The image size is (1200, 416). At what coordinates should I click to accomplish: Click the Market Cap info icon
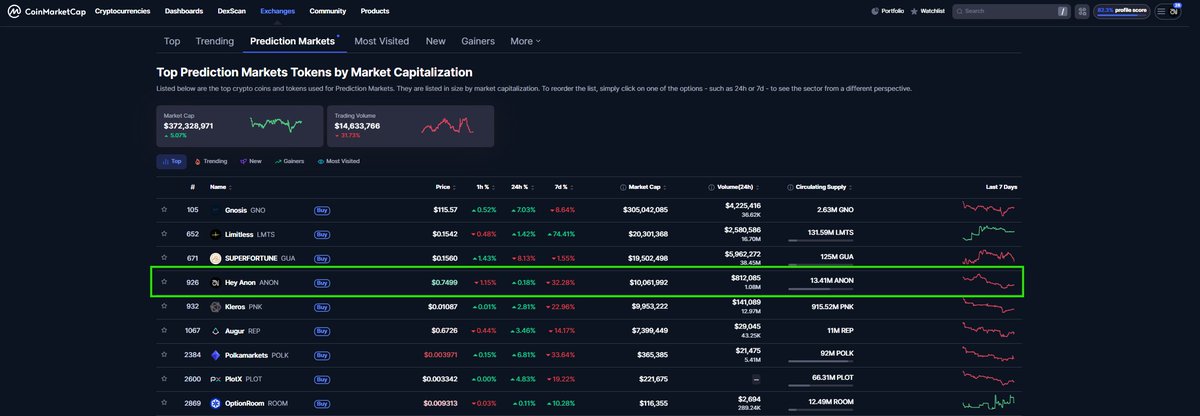pos(623,187)
